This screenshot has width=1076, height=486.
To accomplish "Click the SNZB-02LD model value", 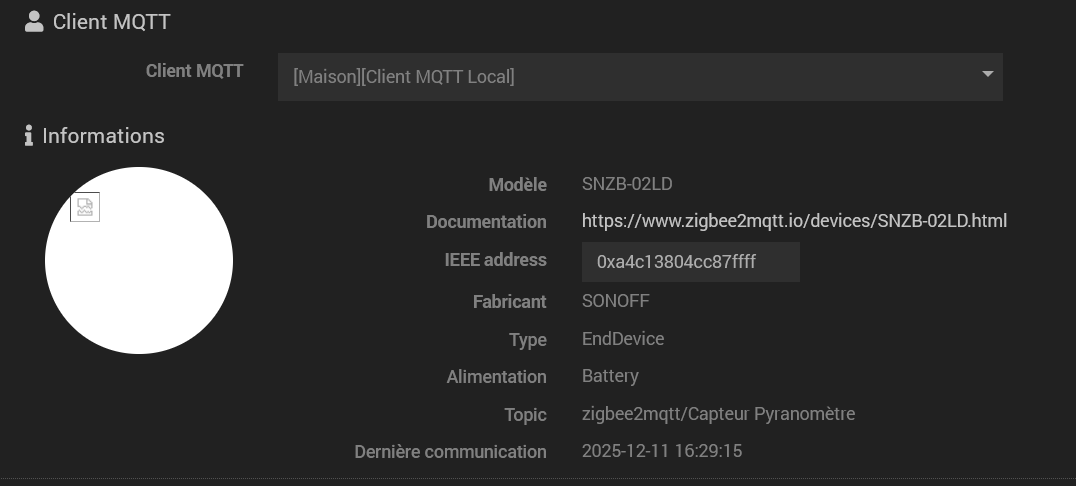I will 627,184.
